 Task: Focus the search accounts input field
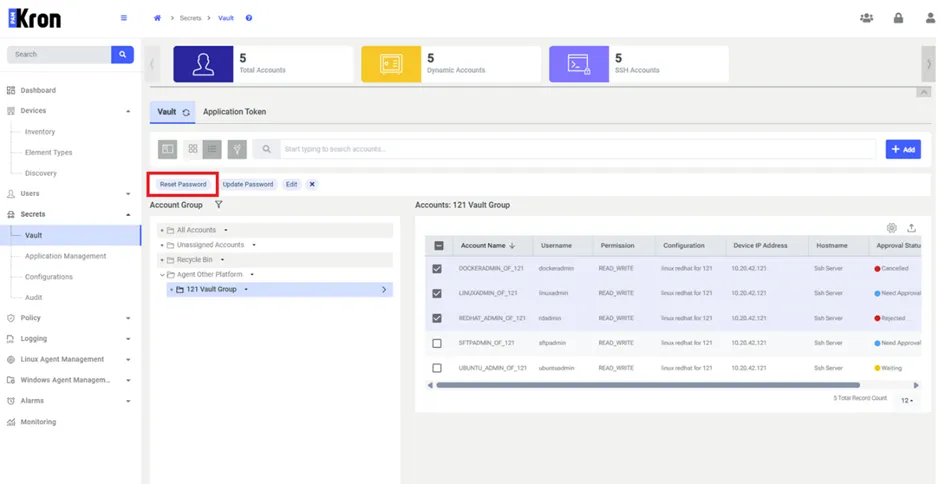click(x=577, y=149)
